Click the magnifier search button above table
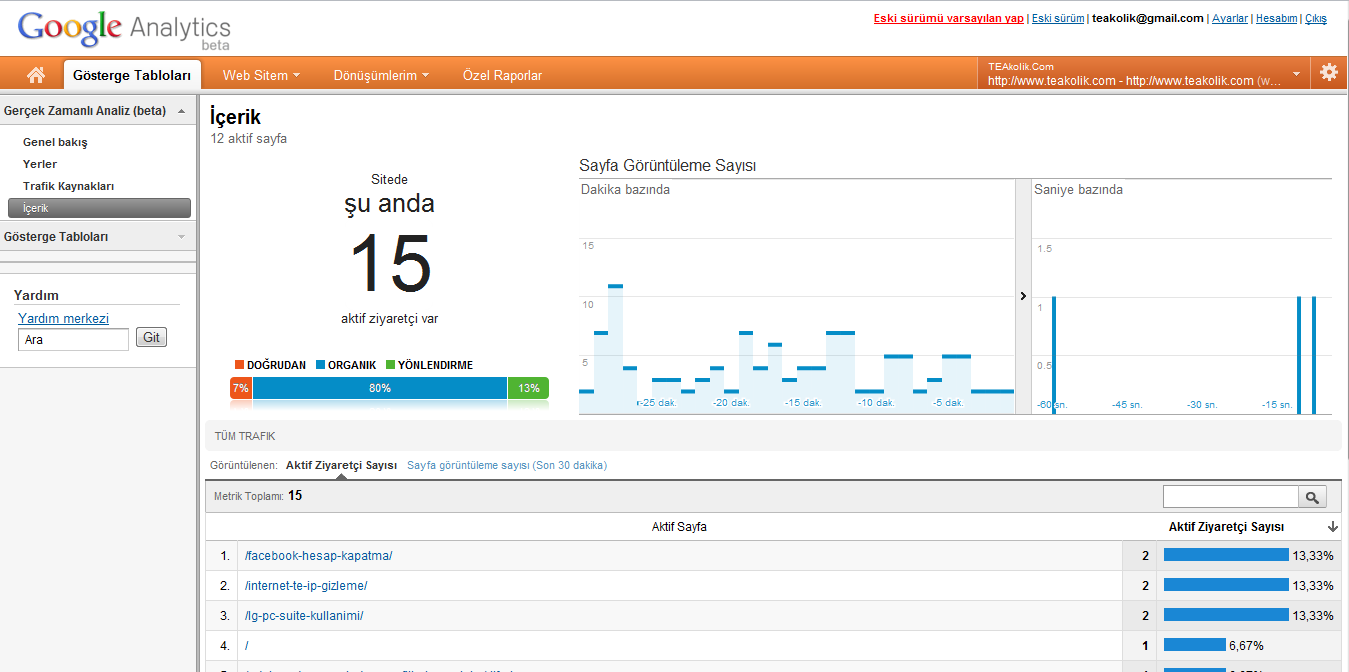Image resolution: width=1349 pixels, height=672 pixels. (x=1311, y=497)
